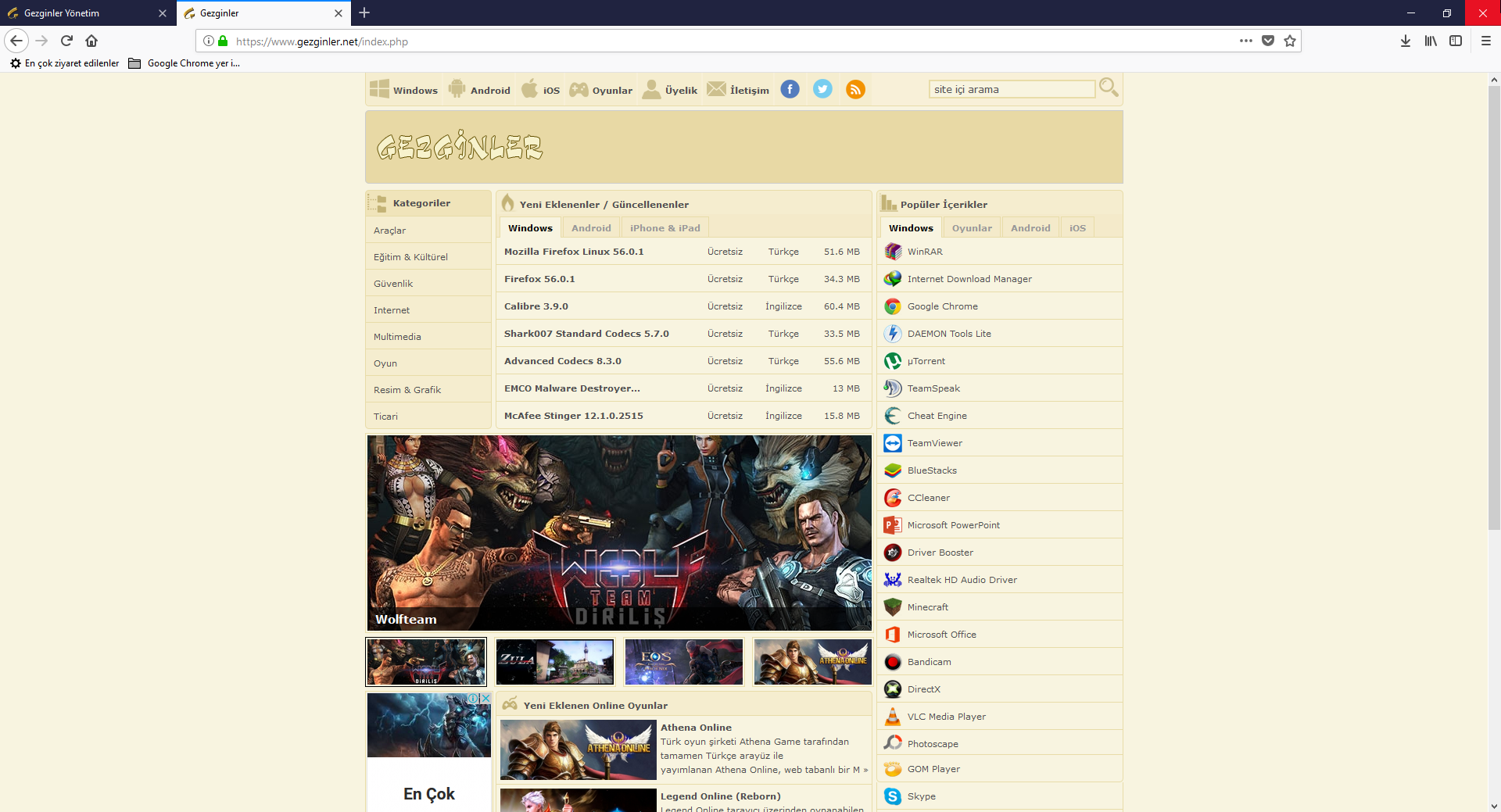The height and width of the screenshot is (812, 1501).
Task: Open the Firefox hamburger menu
Action: click(x=1485, y=41)
